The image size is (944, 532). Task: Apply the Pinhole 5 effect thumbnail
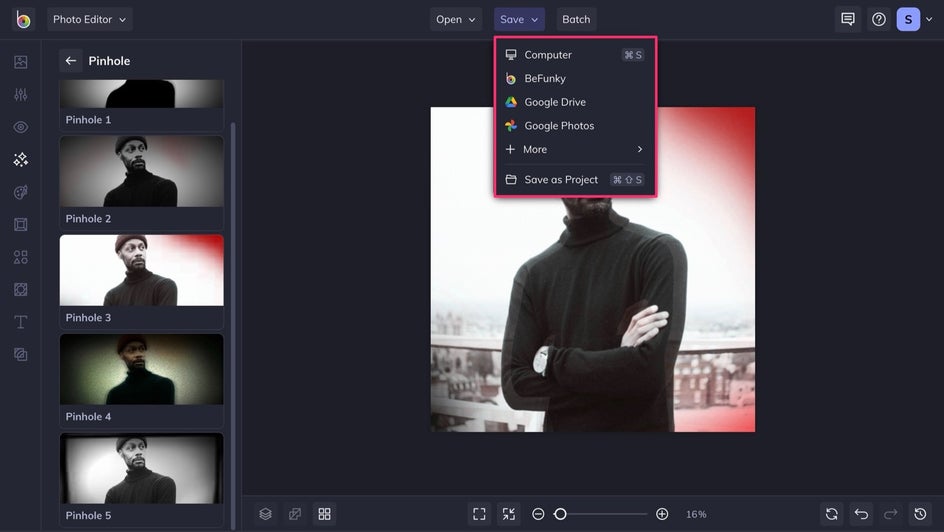(x=141, y=468)
